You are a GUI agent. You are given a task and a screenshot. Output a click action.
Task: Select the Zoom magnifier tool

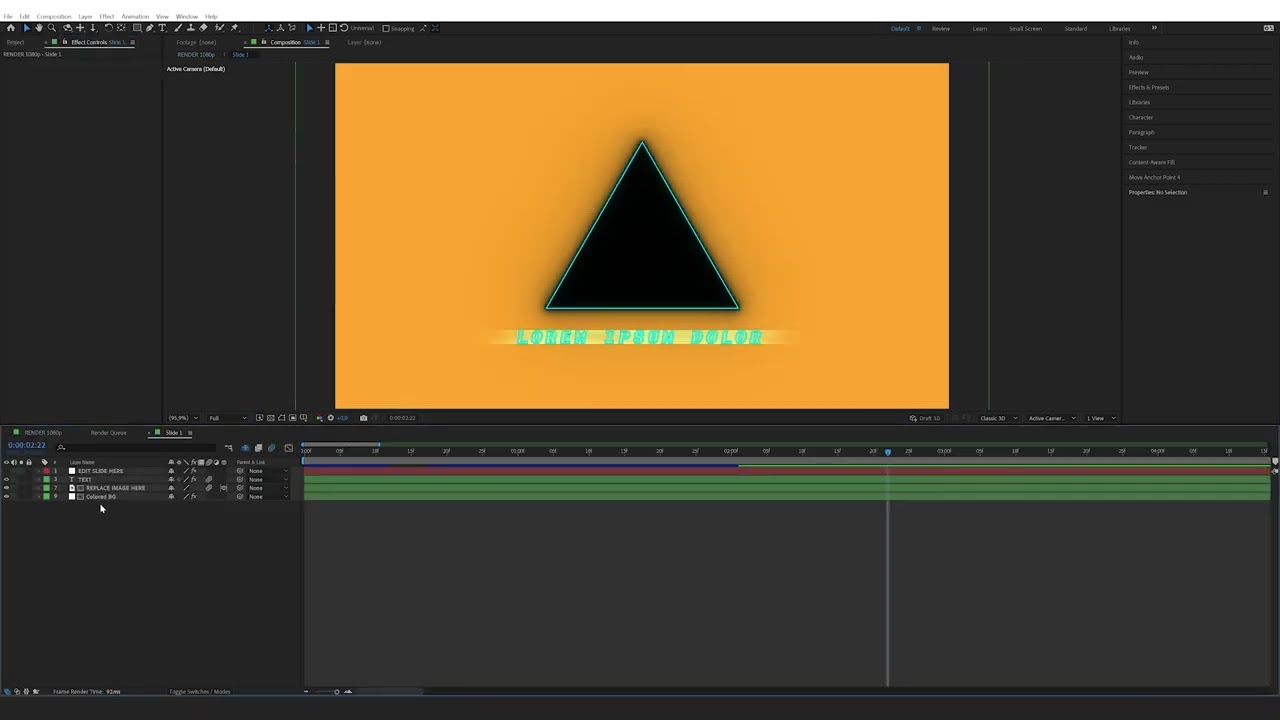pyautogui.click(x=52, y=28)
